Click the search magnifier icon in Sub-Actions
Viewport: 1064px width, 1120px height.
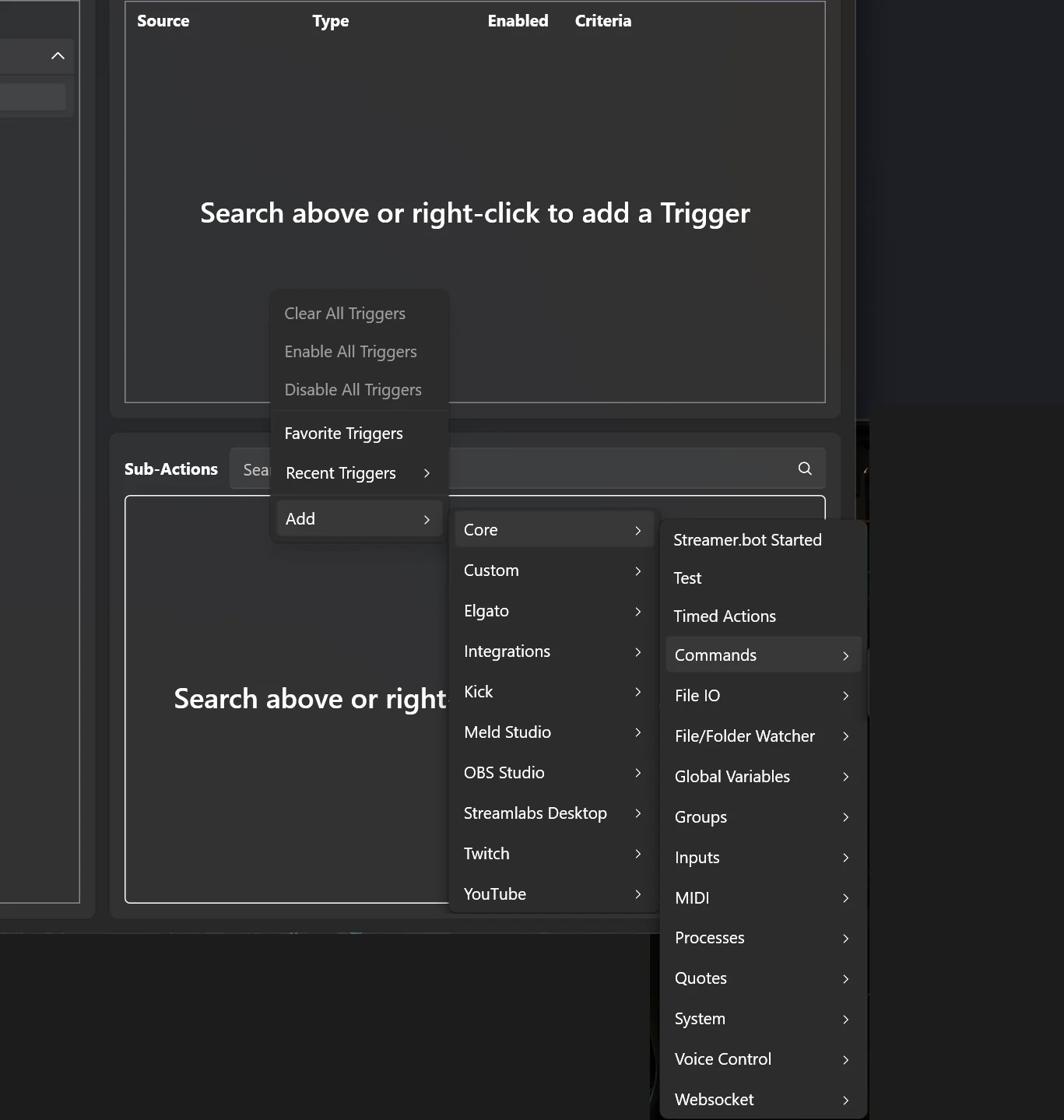tap(805, 469)
